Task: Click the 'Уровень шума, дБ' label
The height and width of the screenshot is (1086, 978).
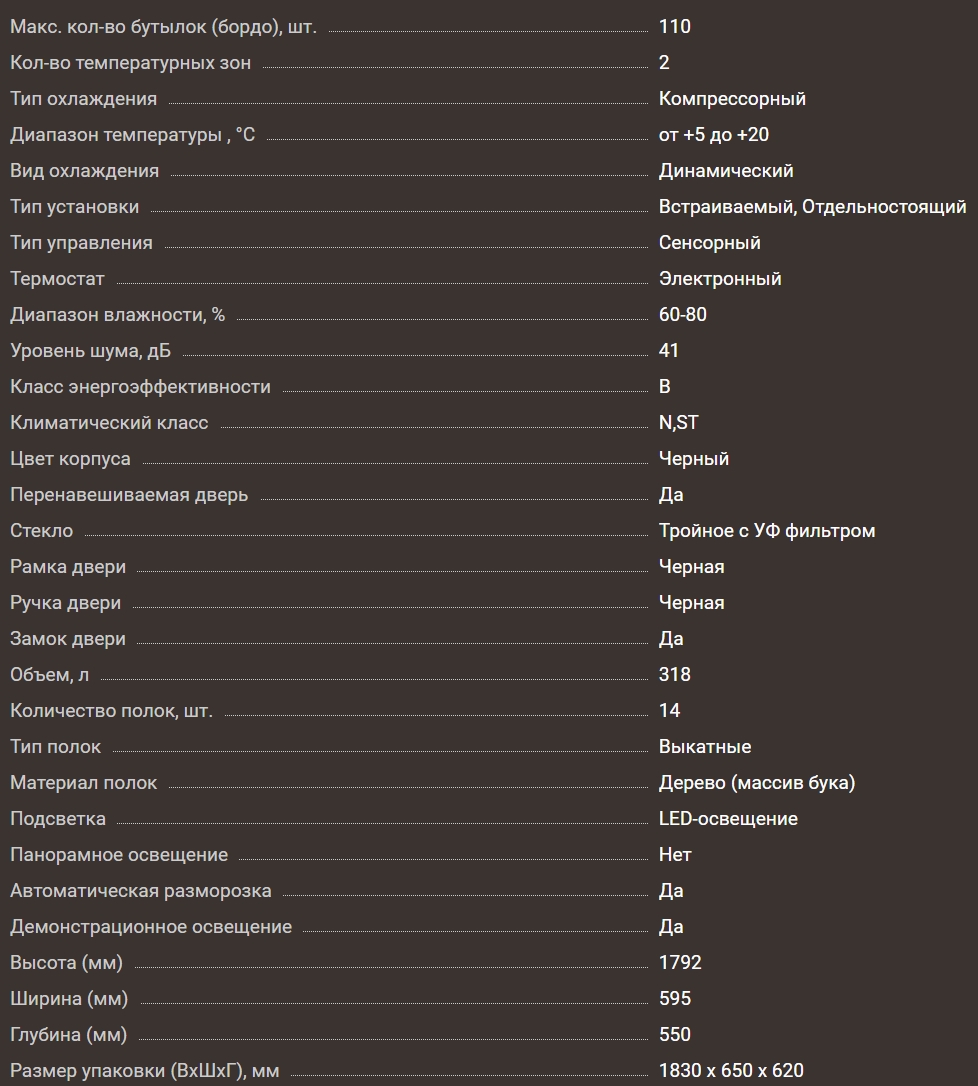Action: pos(97,351)
